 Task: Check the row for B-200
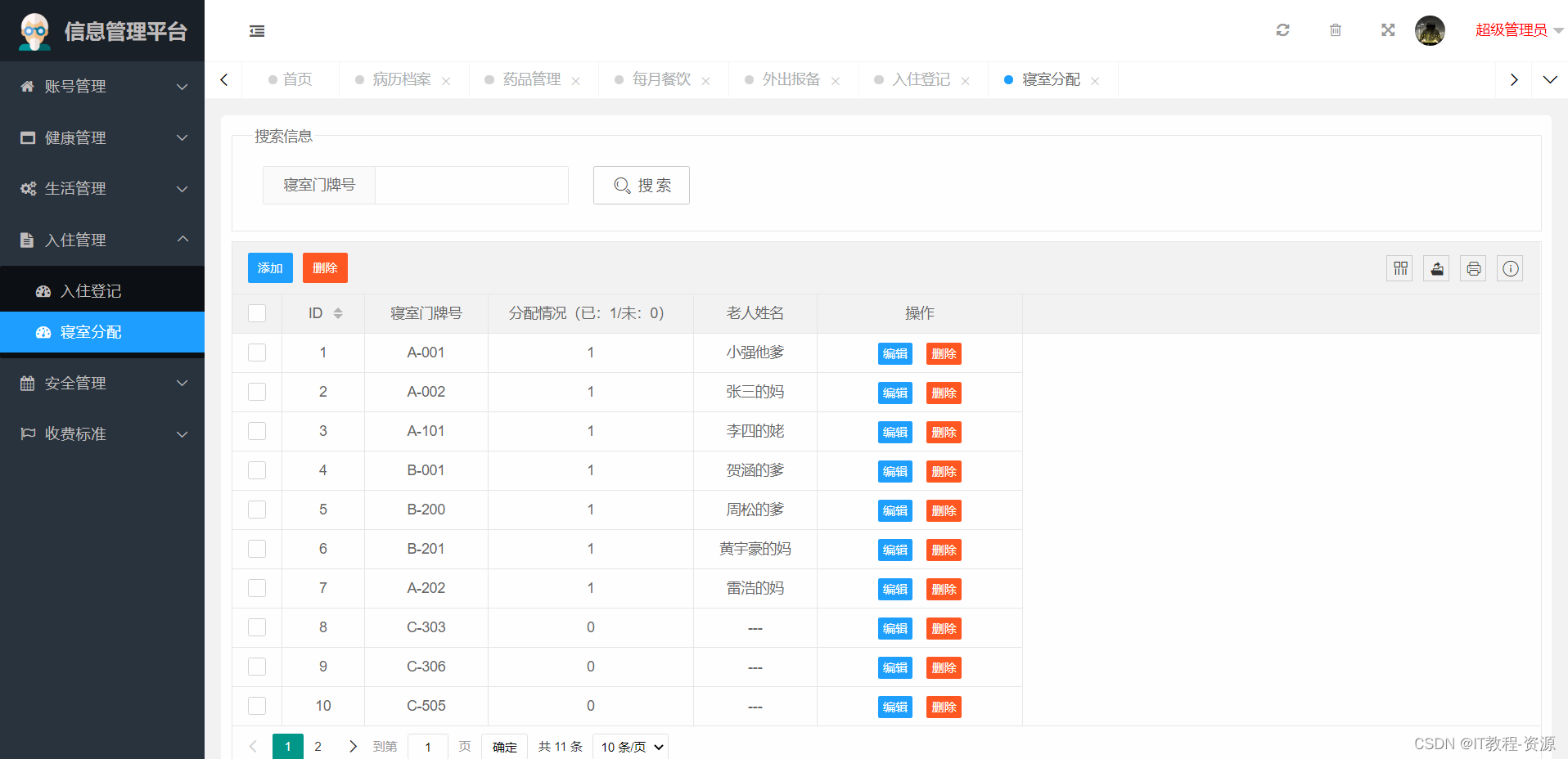pos(257,510)
